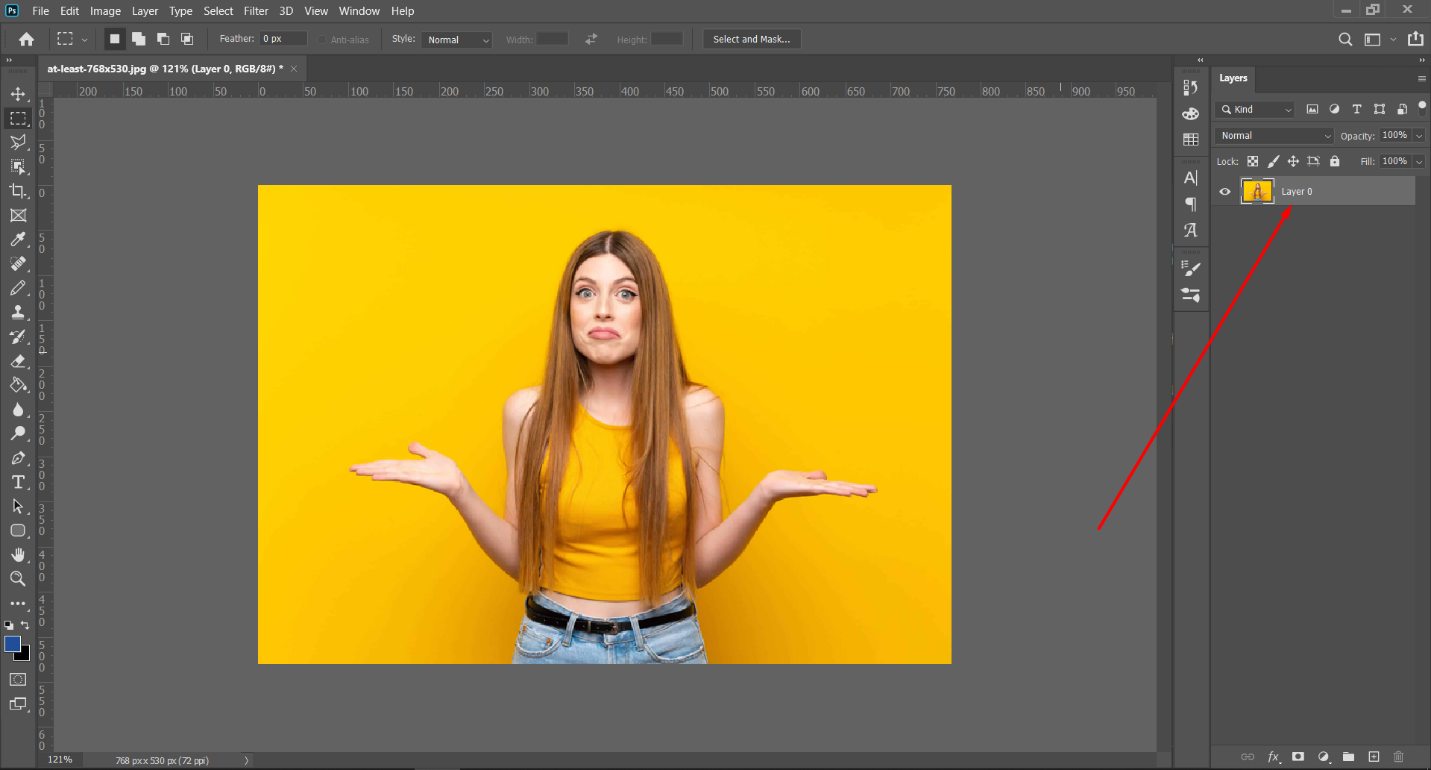Select the Hand tool

coord(18,555)
